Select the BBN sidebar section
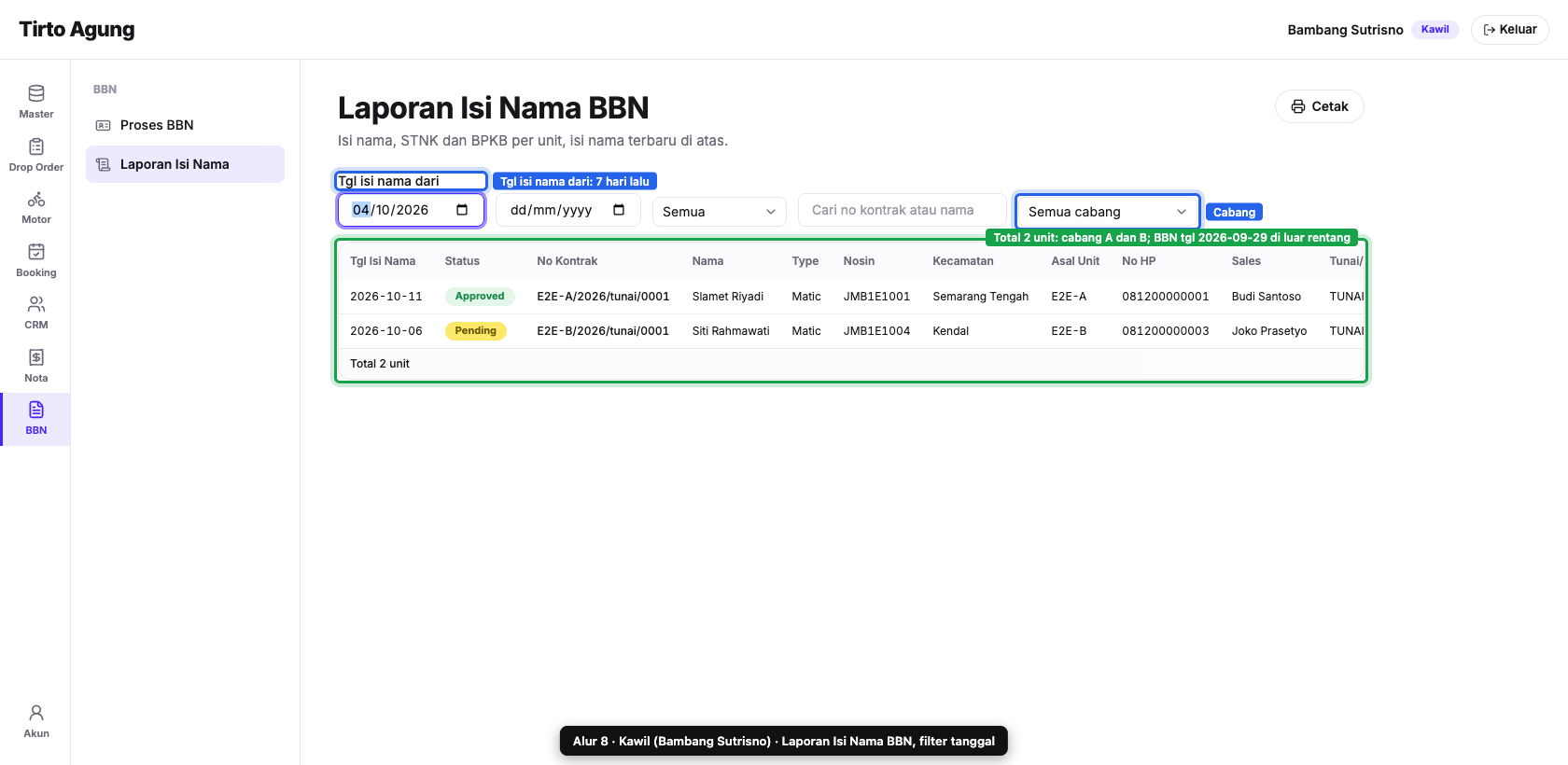The height and width of the screenshot is (765, 1568). pos(35,419)
